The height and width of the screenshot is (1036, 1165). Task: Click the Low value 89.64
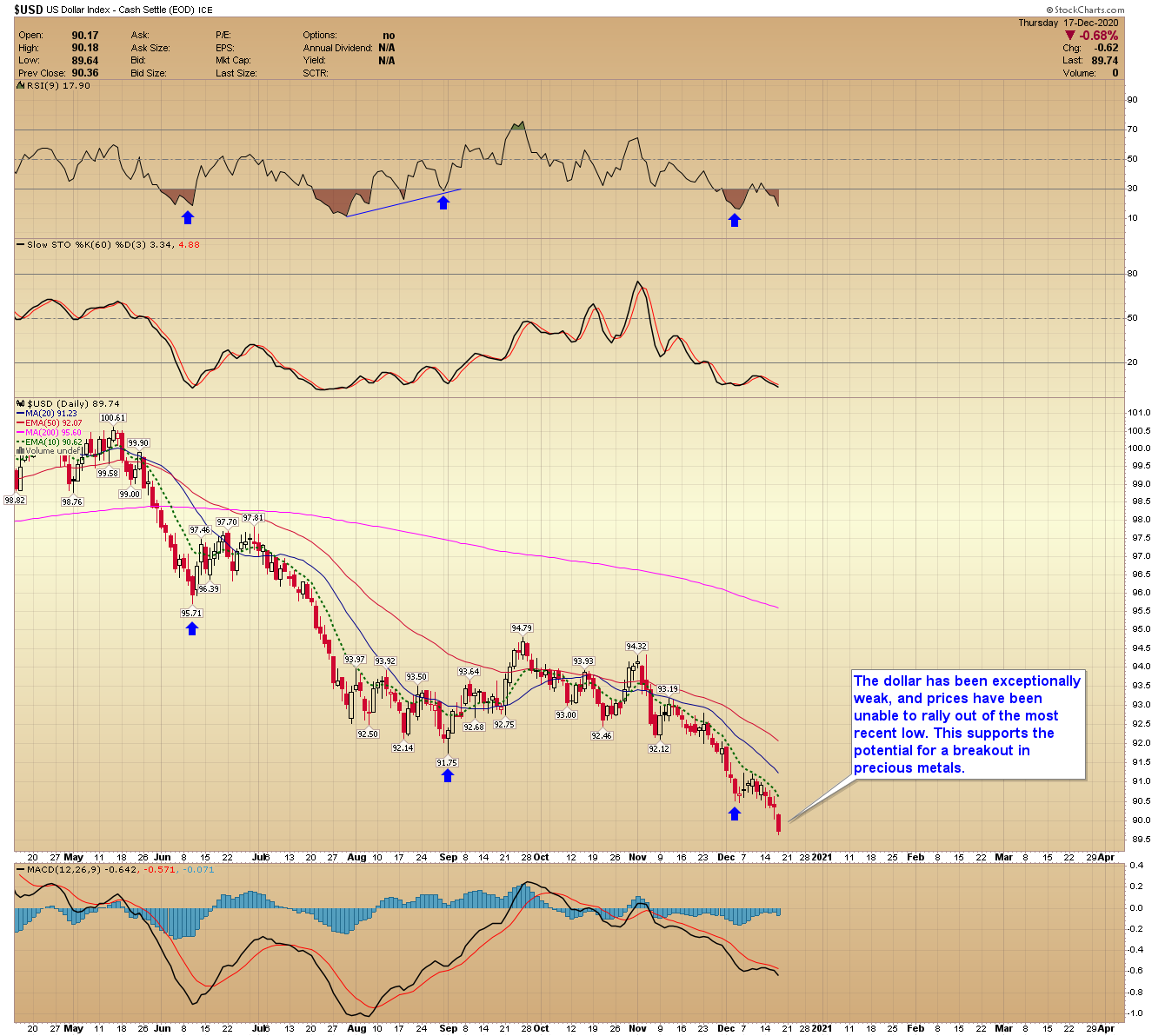click(x=85, y=61)
